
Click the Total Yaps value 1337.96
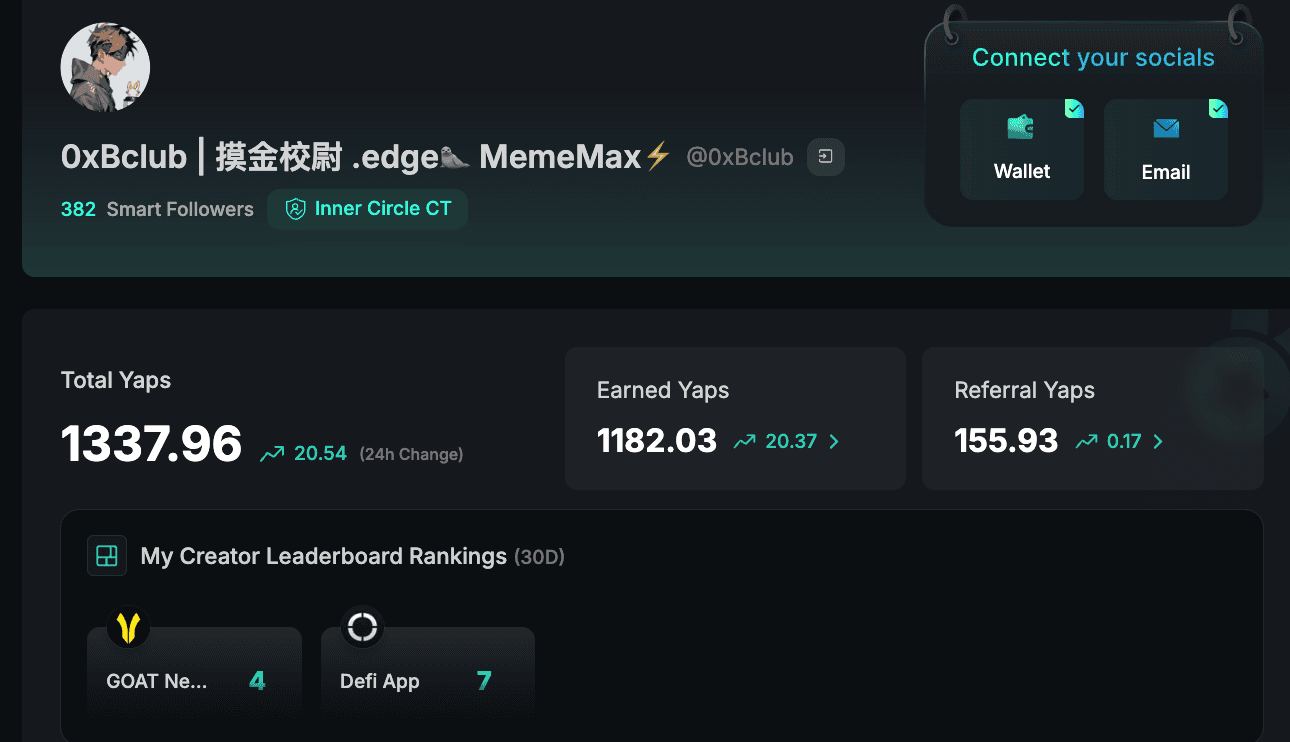[x=152, y=444]
